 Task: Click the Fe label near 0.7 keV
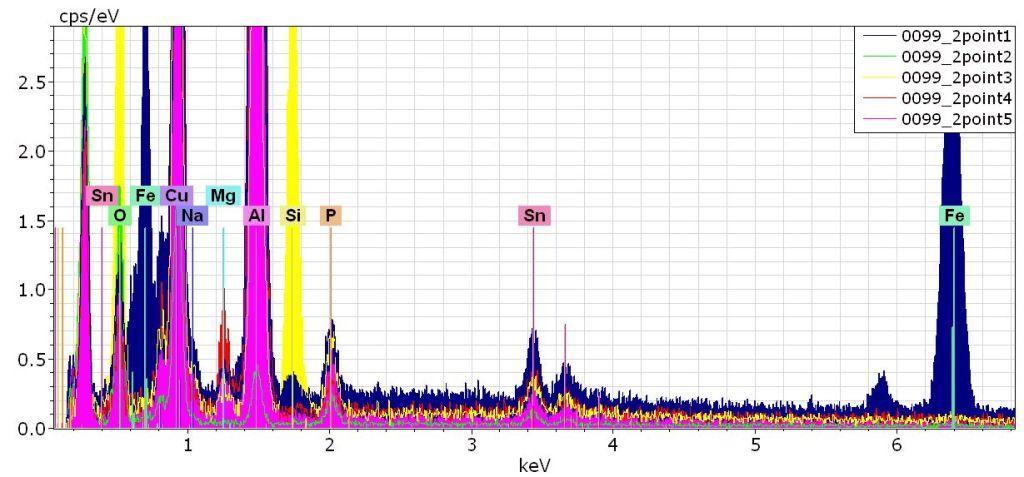[x=145, y=195]
